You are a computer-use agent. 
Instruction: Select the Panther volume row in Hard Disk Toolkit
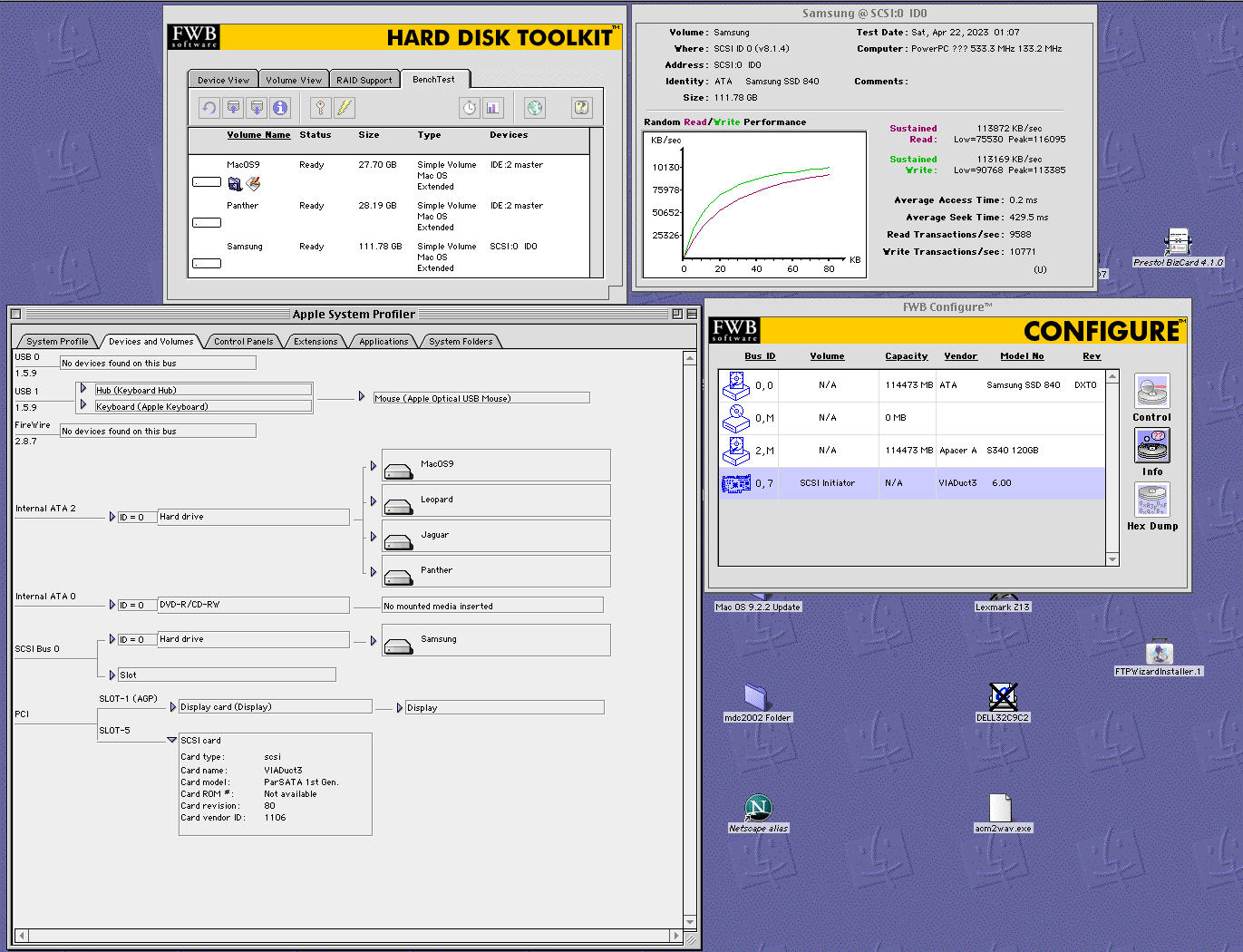pyautogui.click(x=389, y=216)
